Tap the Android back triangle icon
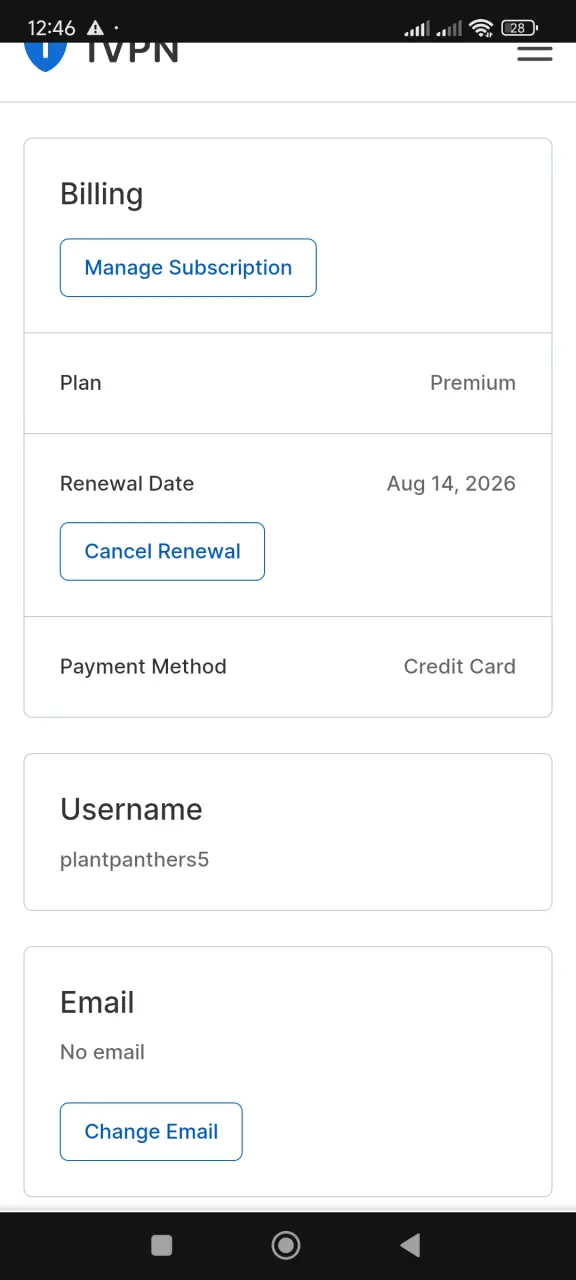The height and width of the screenshot is (1280, 576). click(409, 1245)
